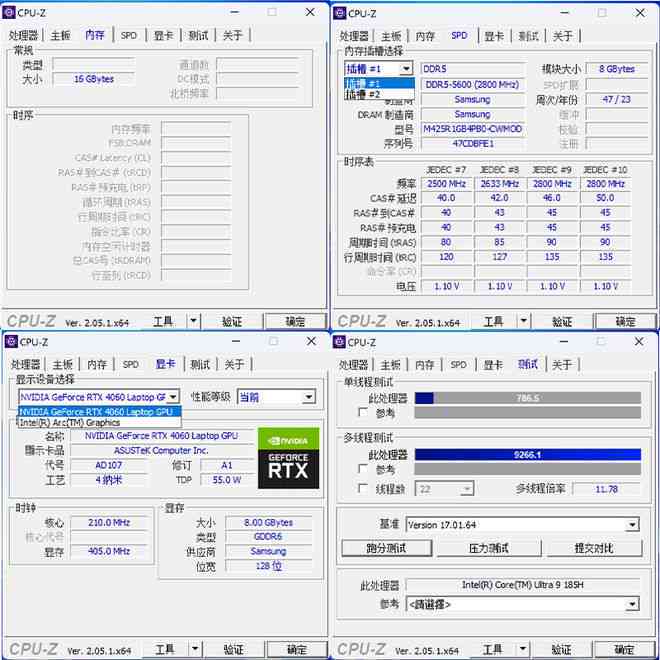The width and height of the screenshot is (660, 660).
Task: Open 关于 tab in the Bench window
Action: pyautogui.click(x=562, y=365)
